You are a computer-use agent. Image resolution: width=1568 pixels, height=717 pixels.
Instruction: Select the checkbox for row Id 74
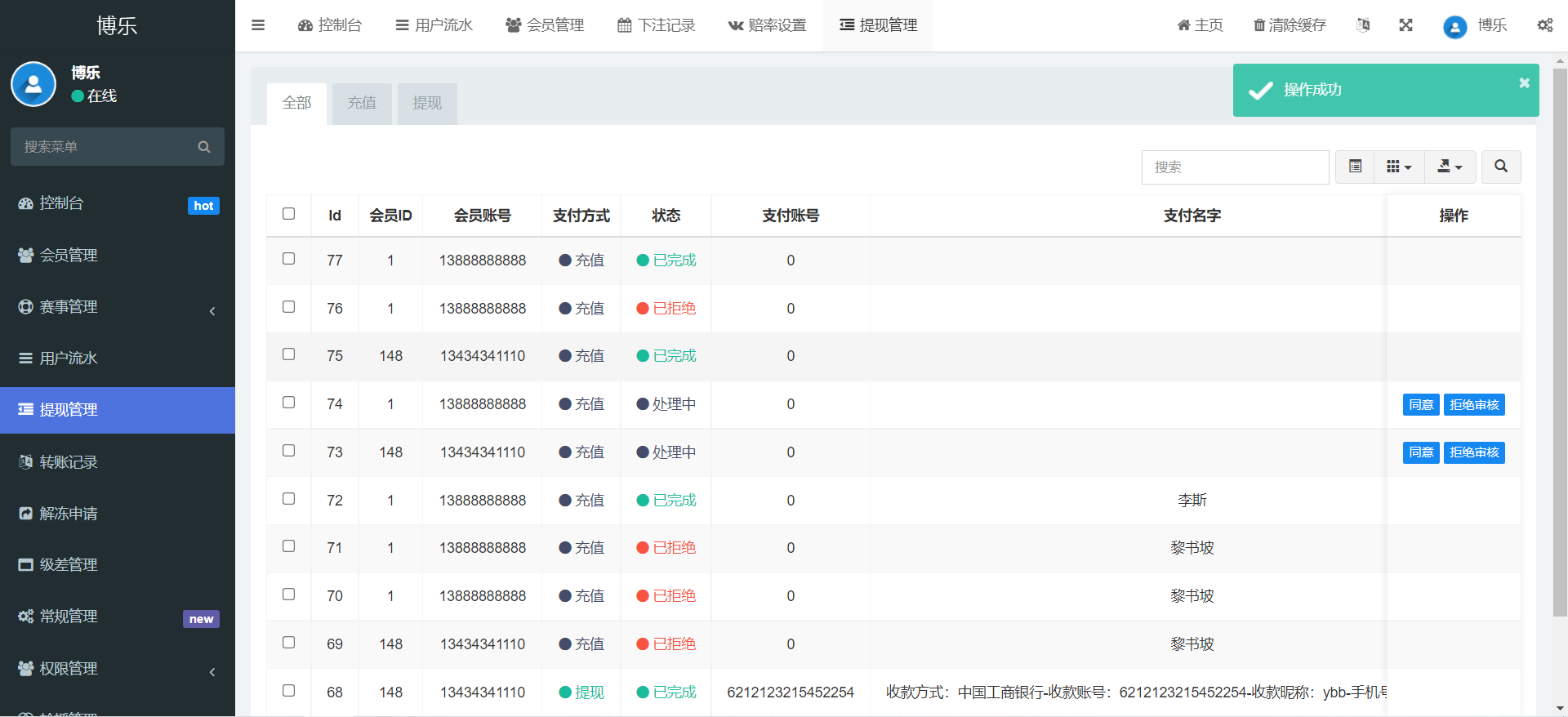pyautogui.click(x=288, y=403)
